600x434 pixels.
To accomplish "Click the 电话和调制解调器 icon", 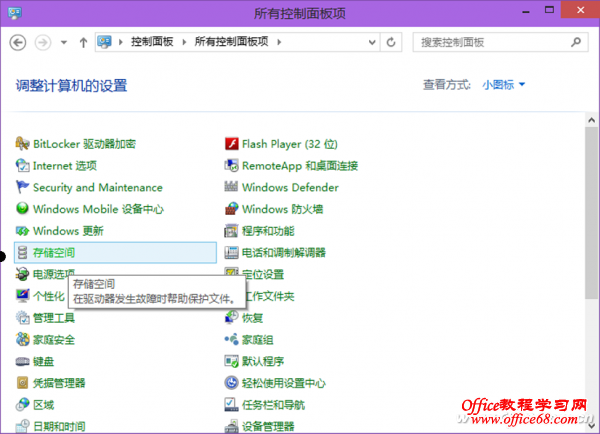I will point(232,253).
